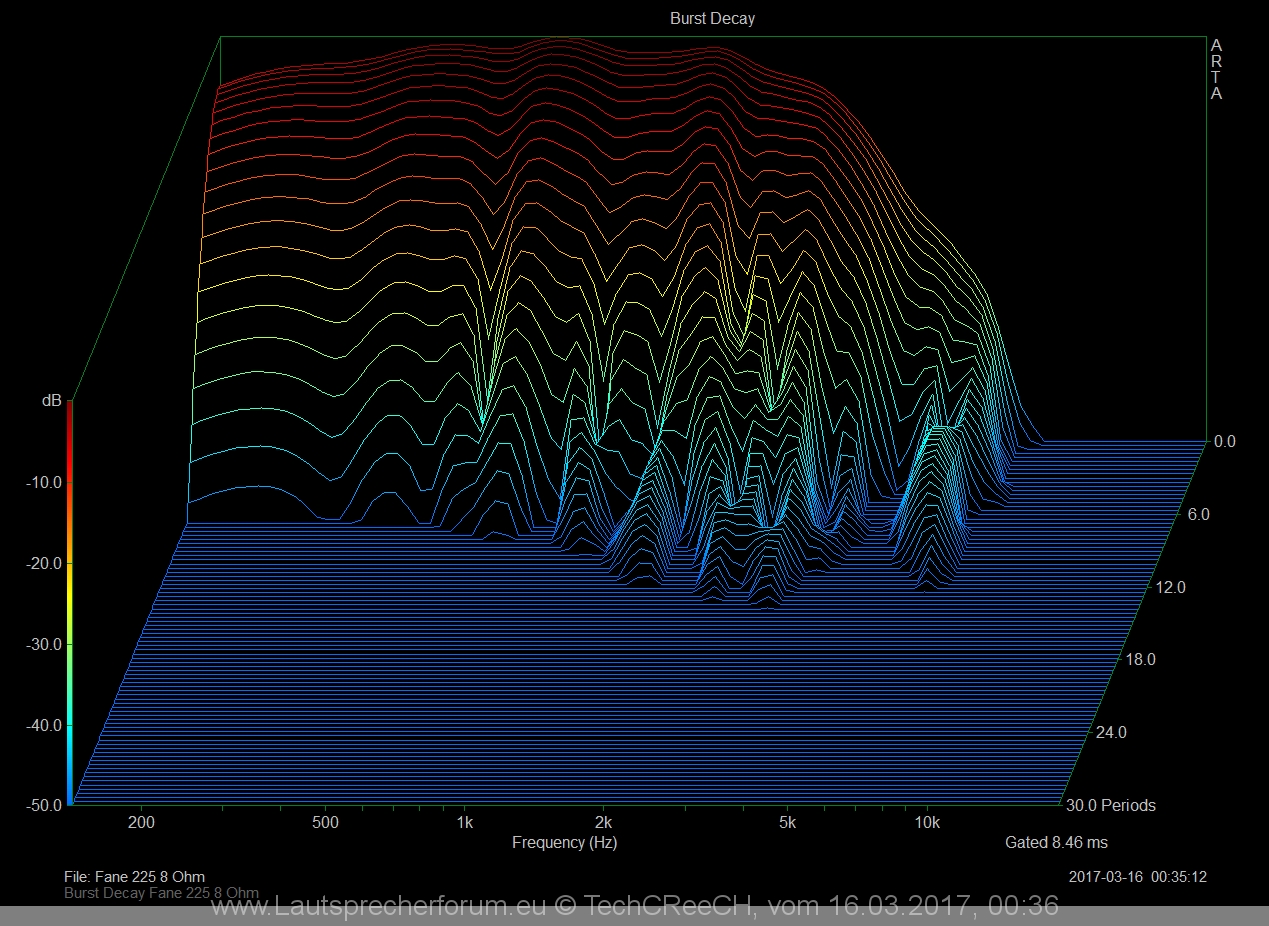Image resolution: width=1269 pixels, height=926 pixels.
Task: Click the 1k frequency tick label
Action: [x=464, y=823]
